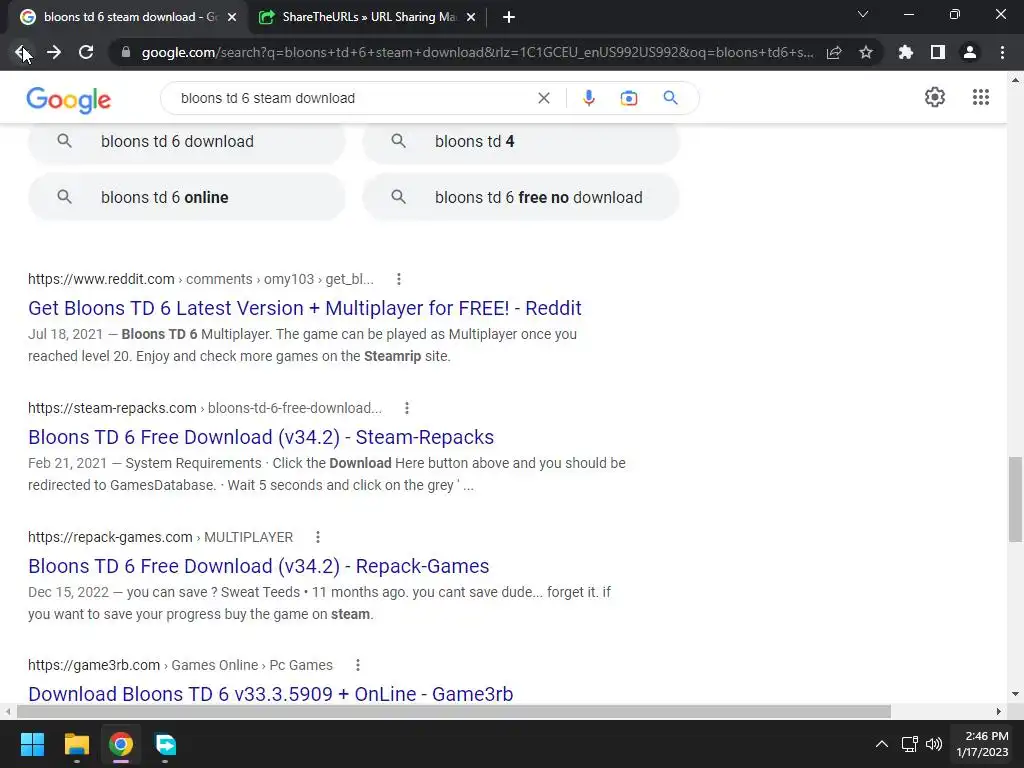This screenshot has width=1024, height=768.
Task: Click the reddit.com result URL
Action: click(200, 280)
